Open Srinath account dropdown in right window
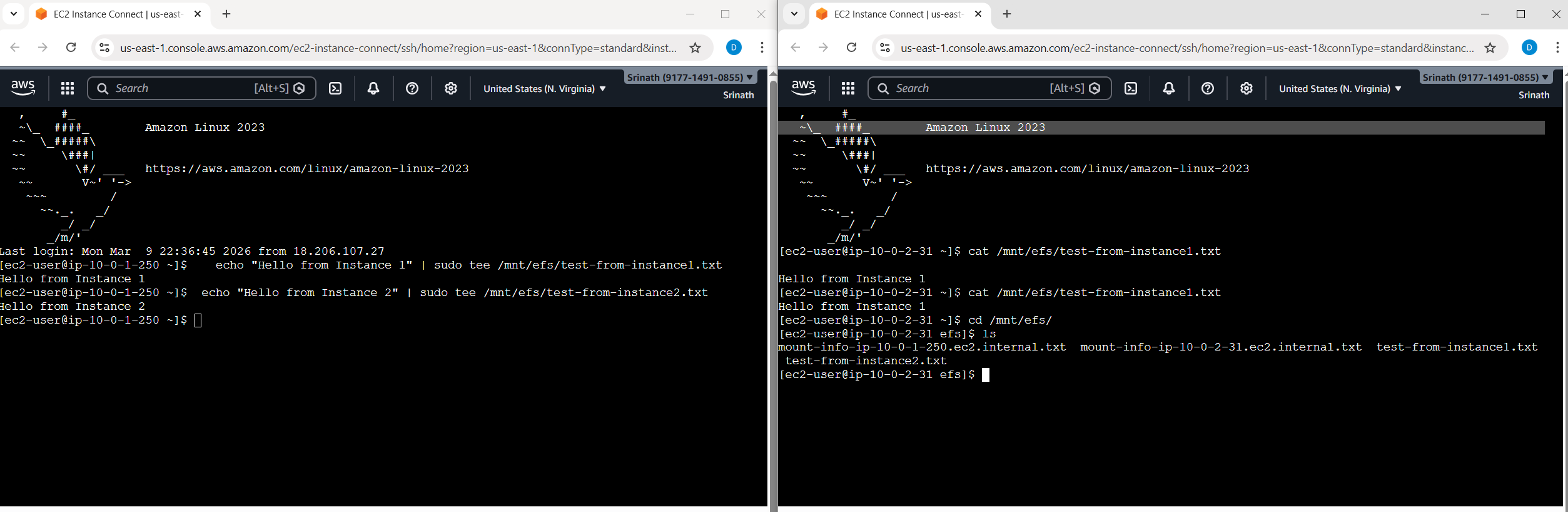1568x512 pixels. pyautogui.click(x=1484, y=78)
